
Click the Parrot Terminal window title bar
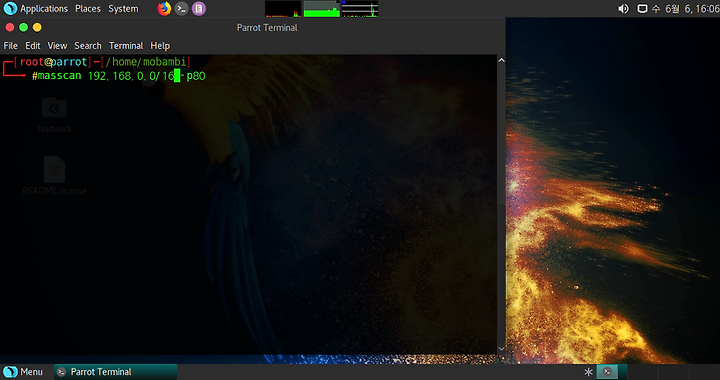click(267, 28)
